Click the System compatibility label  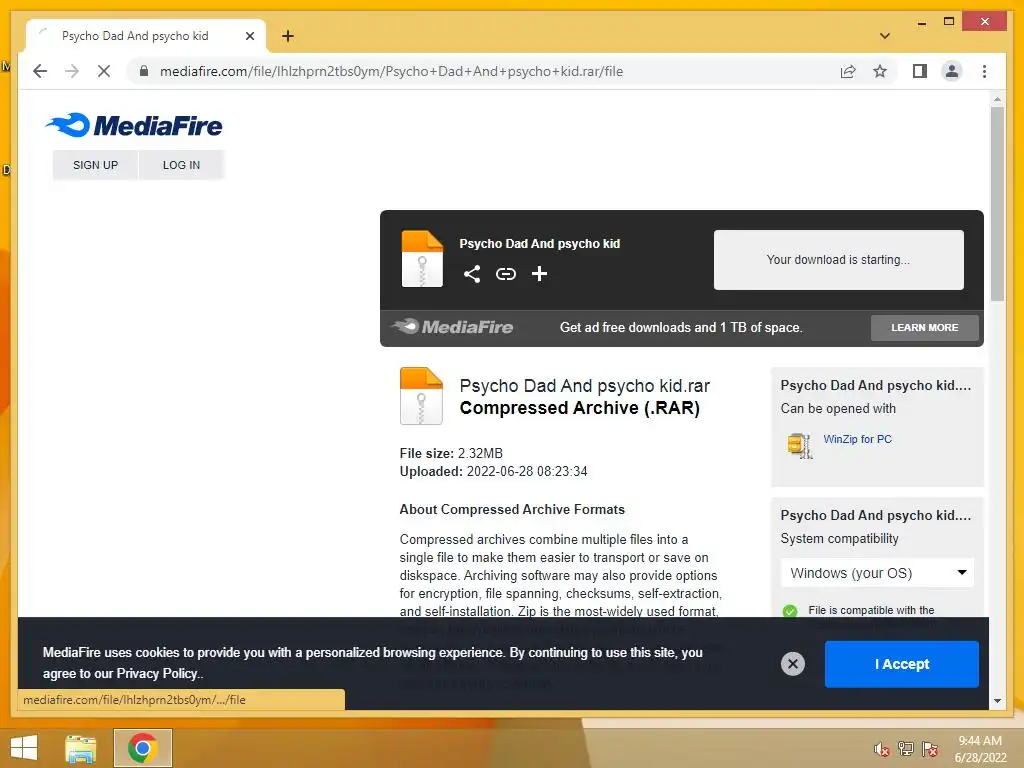[839, 539]
